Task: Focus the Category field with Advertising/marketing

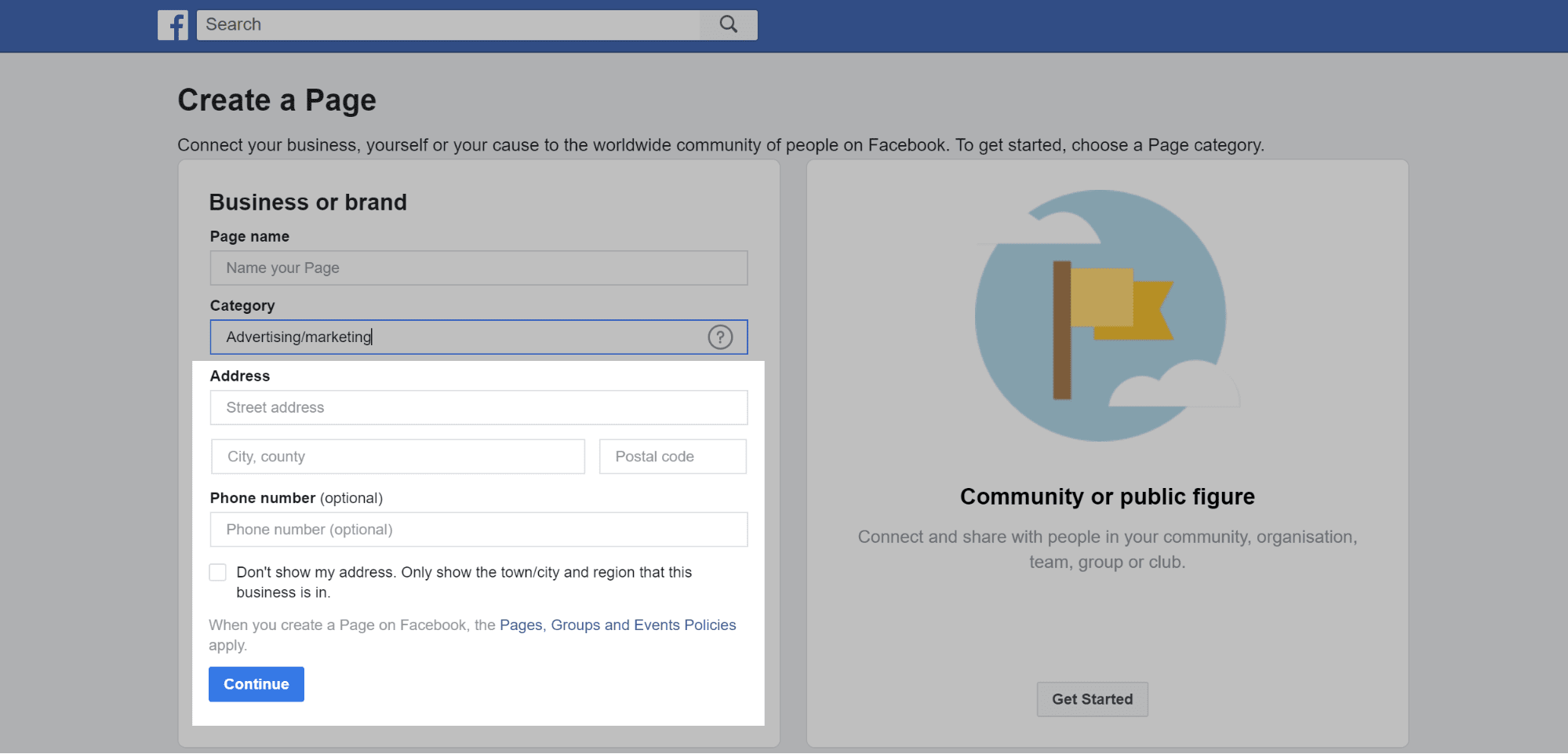Action: pyautogui.click(x=478, y=337)
